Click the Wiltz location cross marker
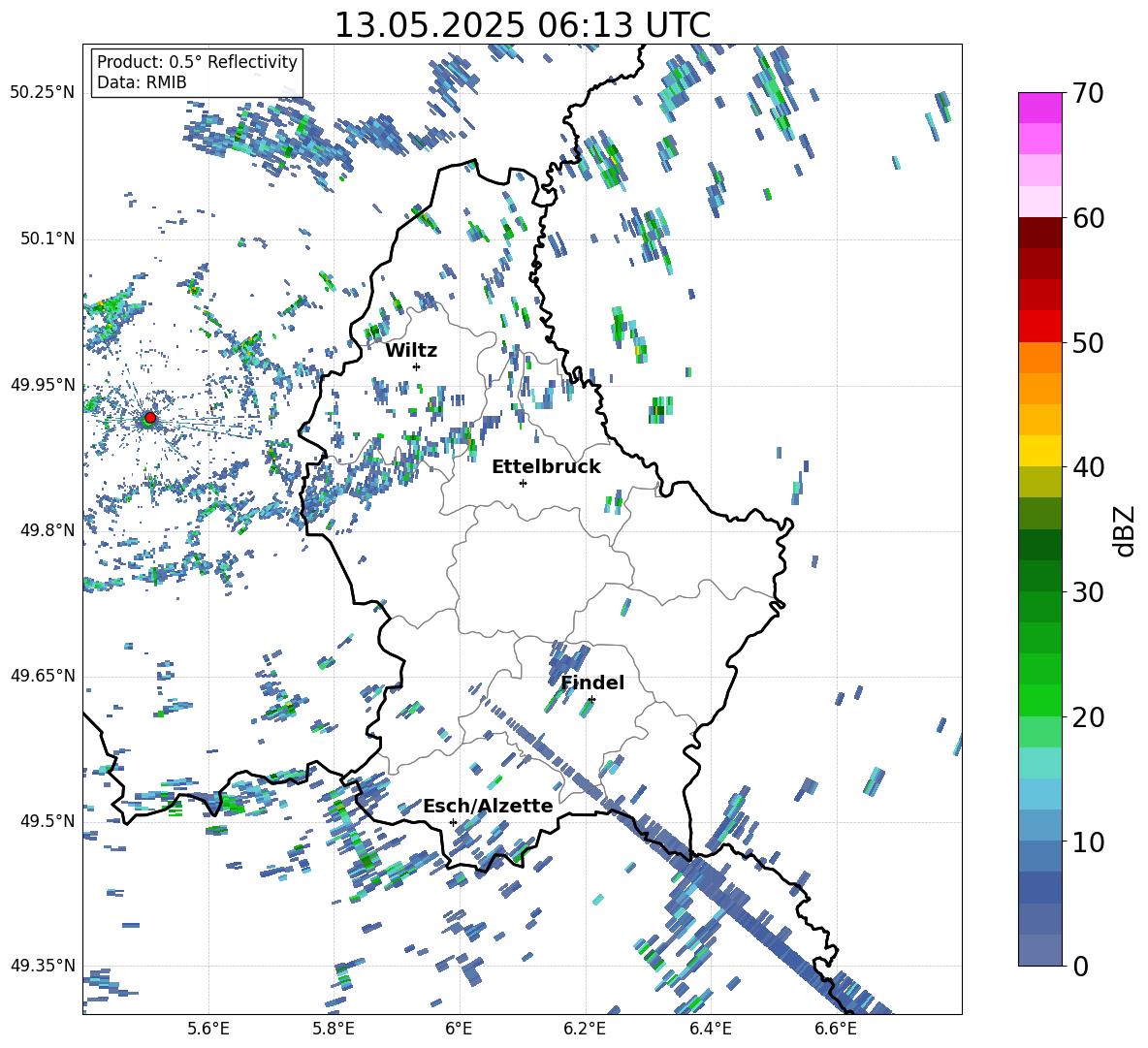The height and width of the screenshot is (1048, 1148). pyautogui.click(x=417, y=366)
